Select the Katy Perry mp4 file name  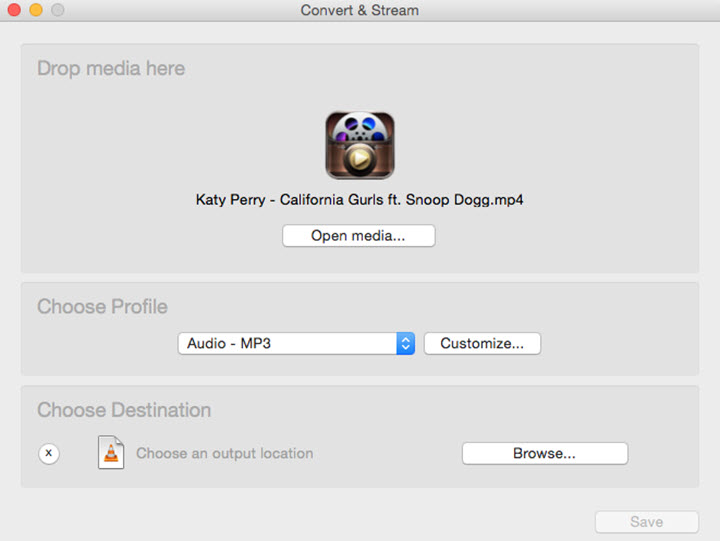click(360, 200)
